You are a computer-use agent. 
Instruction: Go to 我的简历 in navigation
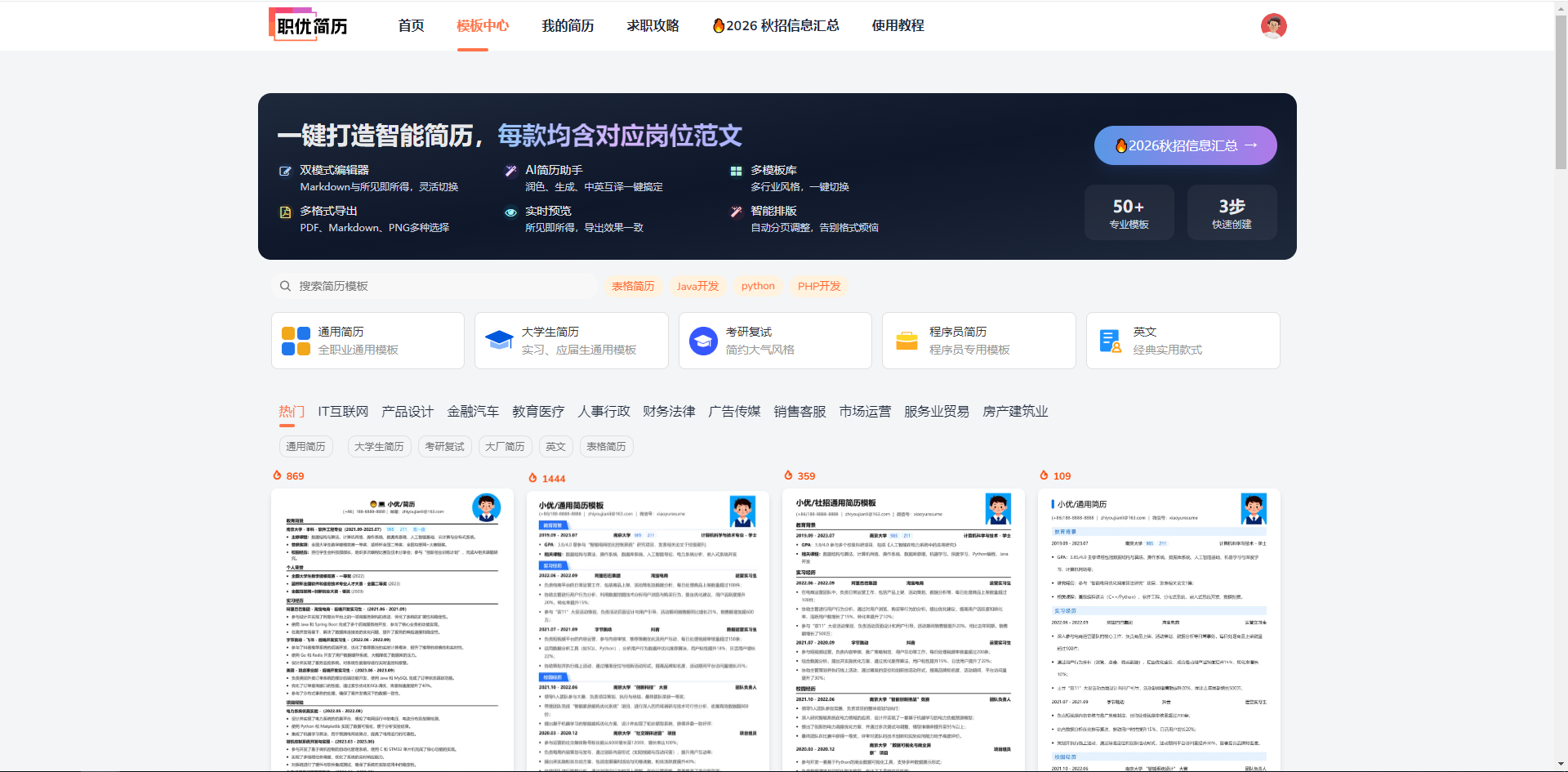coord(568,26)
